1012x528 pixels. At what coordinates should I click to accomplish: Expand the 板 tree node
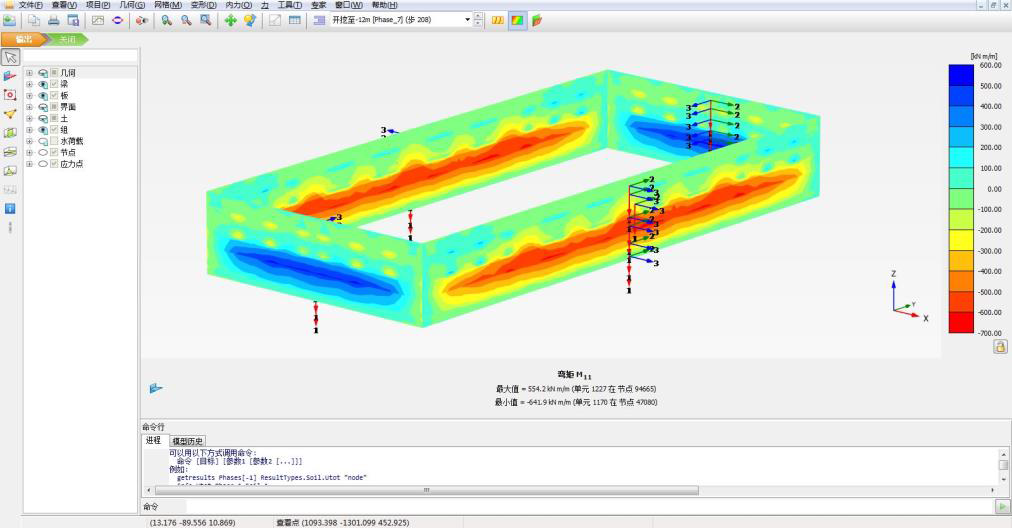coord(29,96)
